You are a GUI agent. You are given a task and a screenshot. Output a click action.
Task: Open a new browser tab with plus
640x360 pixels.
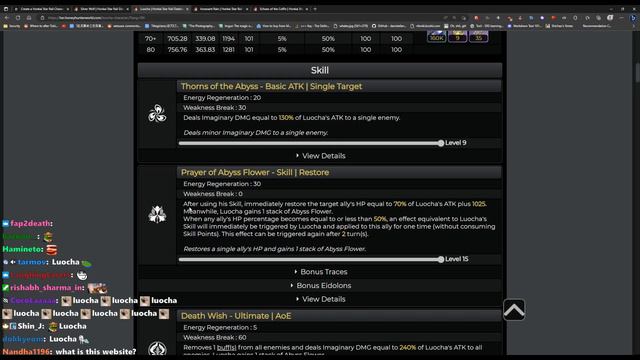(x=315, y=9)
